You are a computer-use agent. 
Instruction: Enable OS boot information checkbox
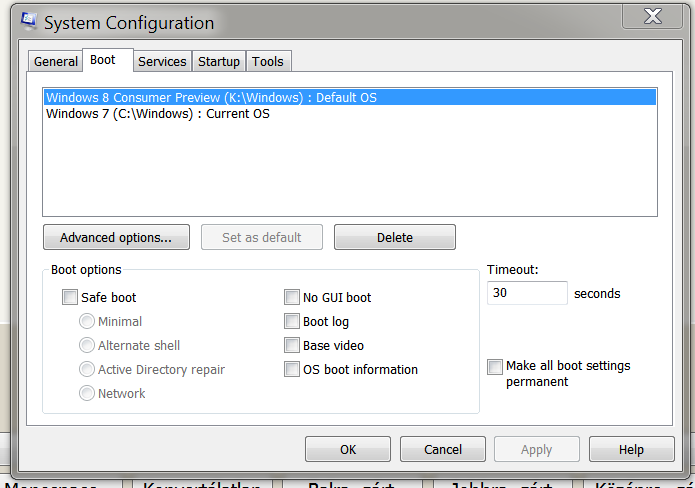point(292,369)
